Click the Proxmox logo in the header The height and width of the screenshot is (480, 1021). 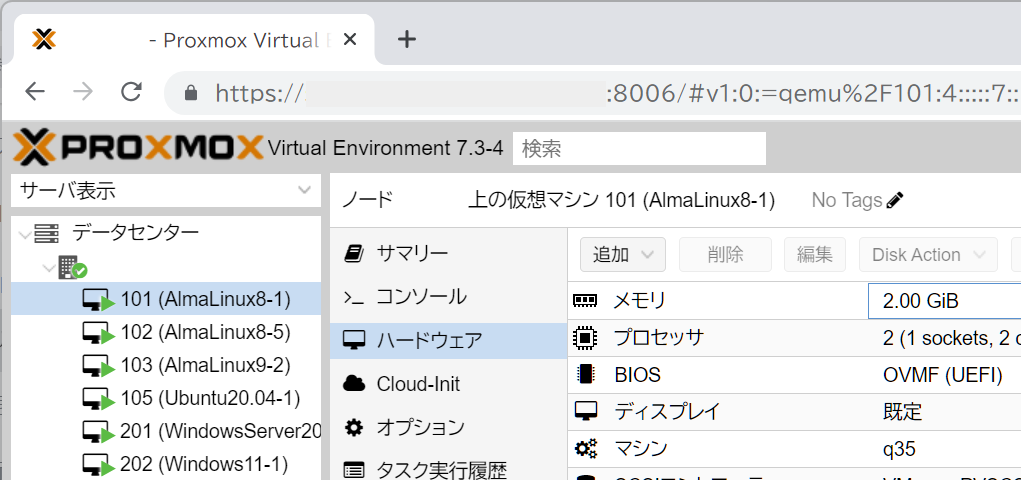138,147
